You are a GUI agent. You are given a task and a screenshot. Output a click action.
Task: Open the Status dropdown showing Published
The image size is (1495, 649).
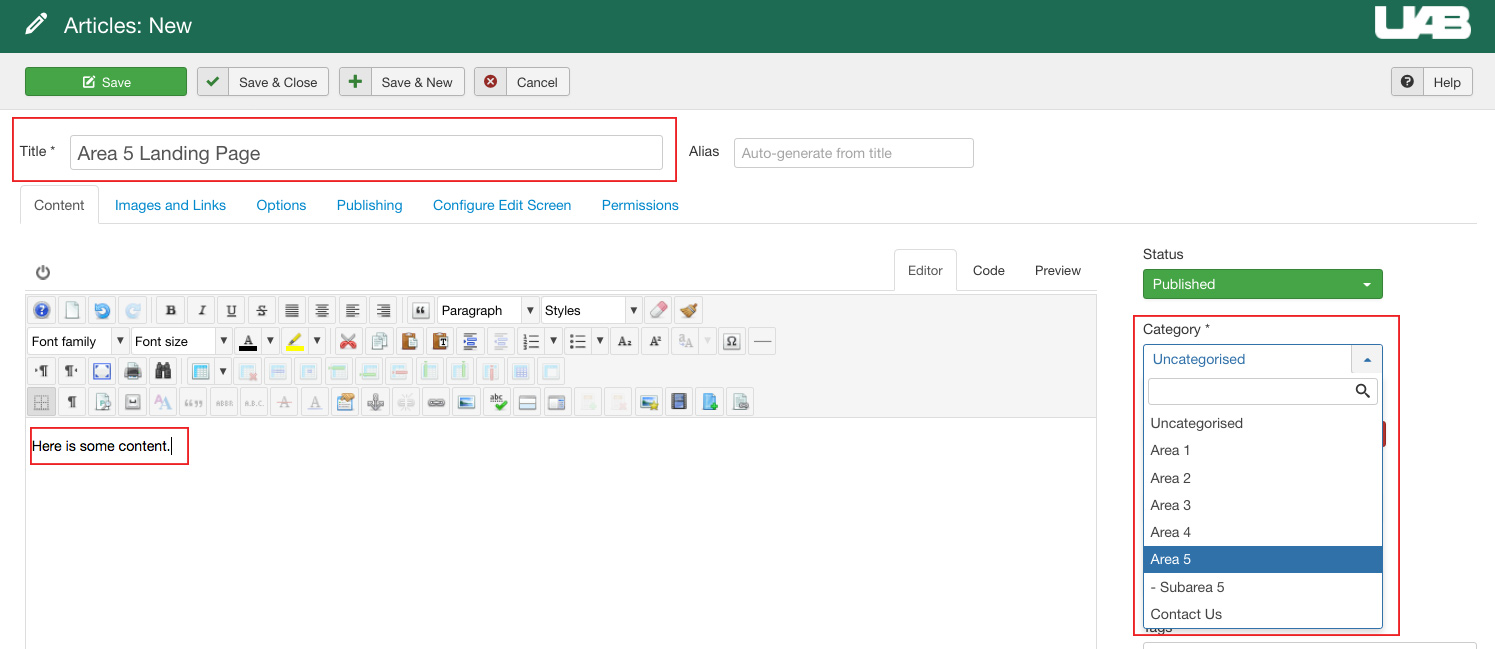coord(1262,284)
